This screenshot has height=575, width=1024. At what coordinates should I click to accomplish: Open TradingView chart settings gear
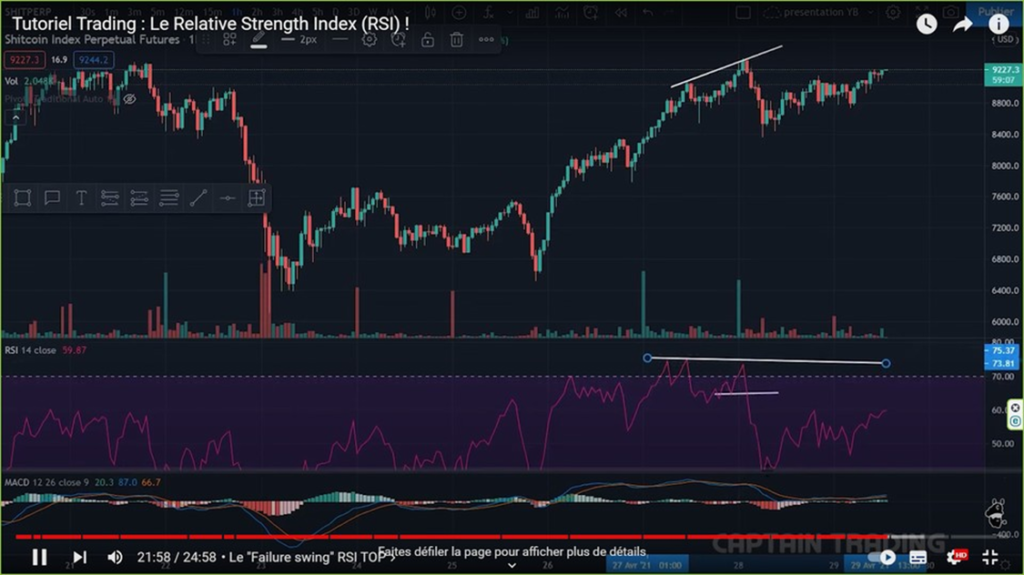(x=893, y=12)
